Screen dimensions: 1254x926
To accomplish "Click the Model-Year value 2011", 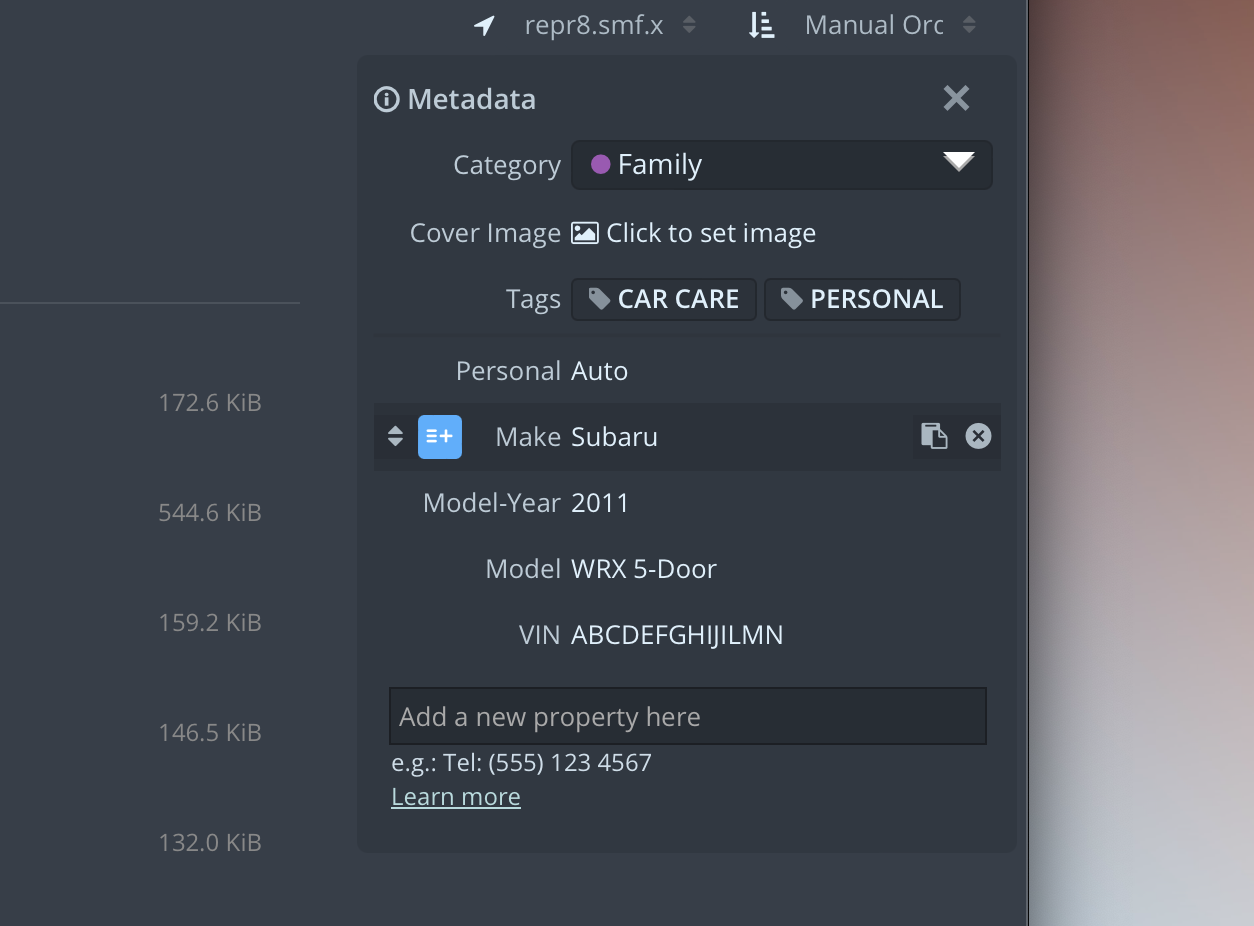I will click(600, 503).
